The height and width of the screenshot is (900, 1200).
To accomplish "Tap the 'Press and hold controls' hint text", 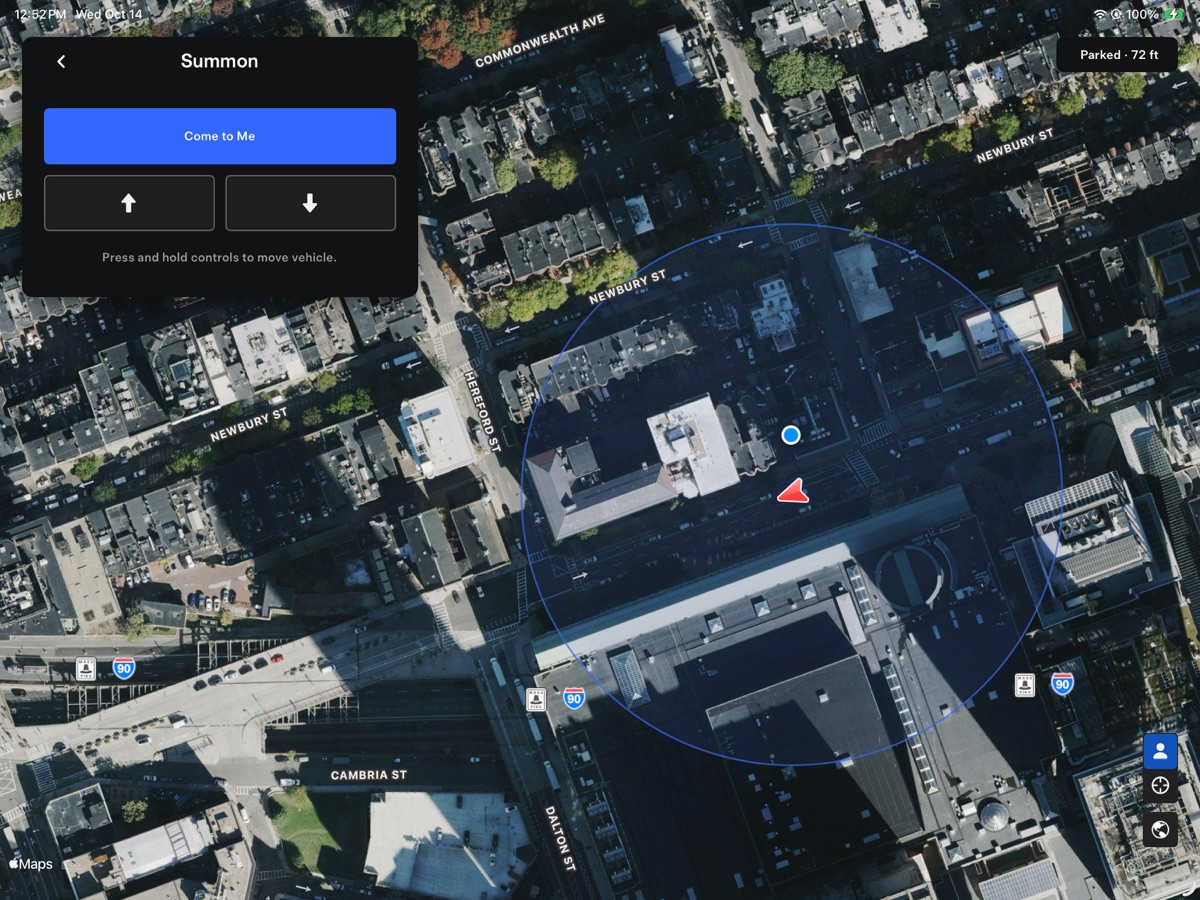I will (x=219, y=257).
